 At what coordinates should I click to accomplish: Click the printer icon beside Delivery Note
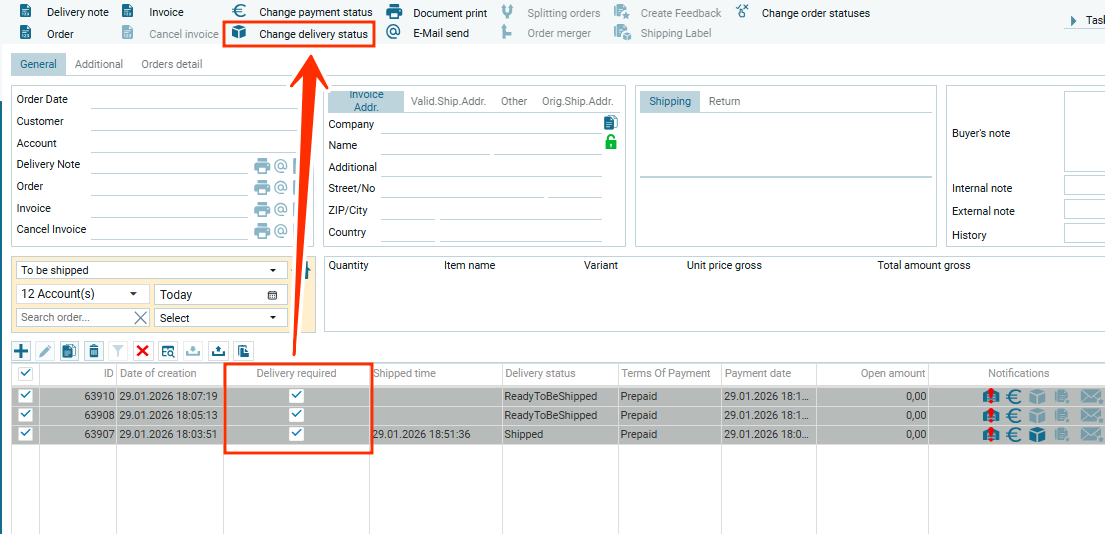tap(262, 166)
